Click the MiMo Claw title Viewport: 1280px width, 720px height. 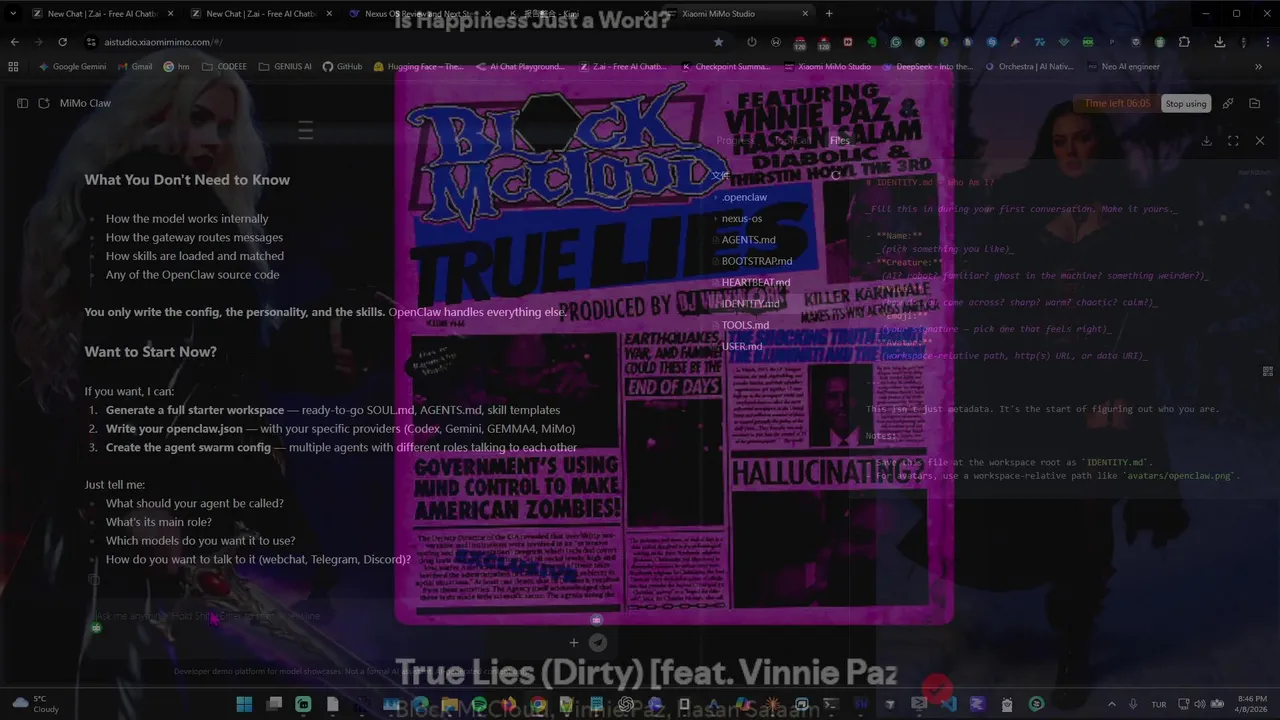click(x=85, y=103)
